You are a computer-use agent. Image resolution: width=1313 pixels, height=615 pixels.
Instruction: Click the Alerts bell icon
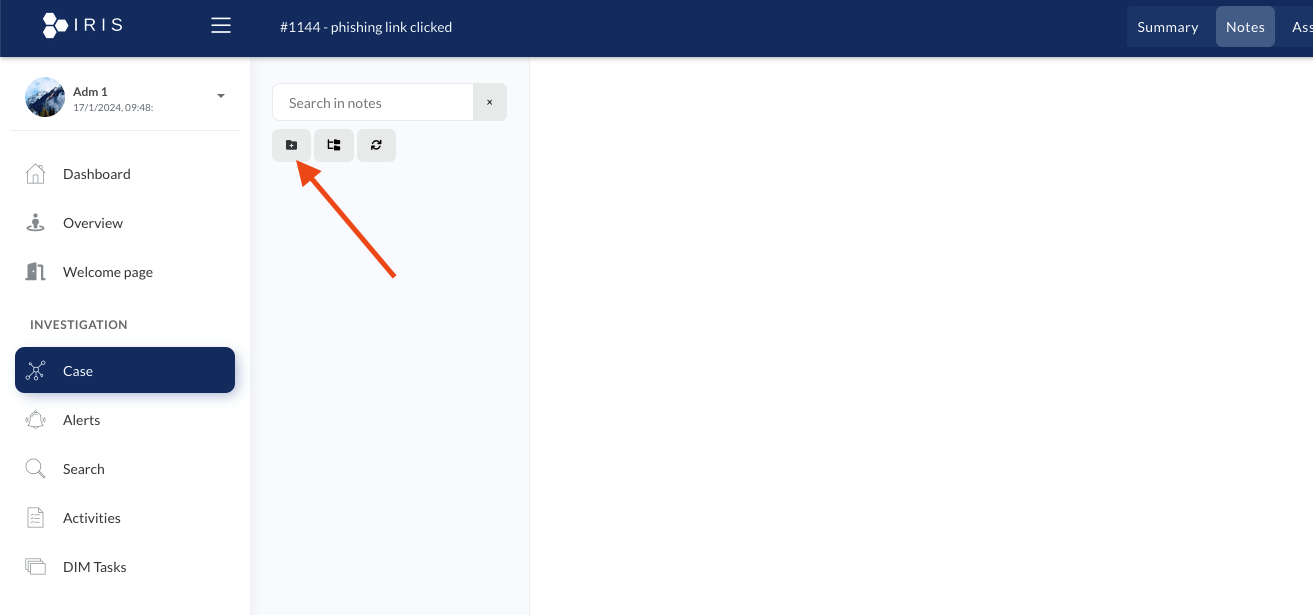(x=36, y=420)
